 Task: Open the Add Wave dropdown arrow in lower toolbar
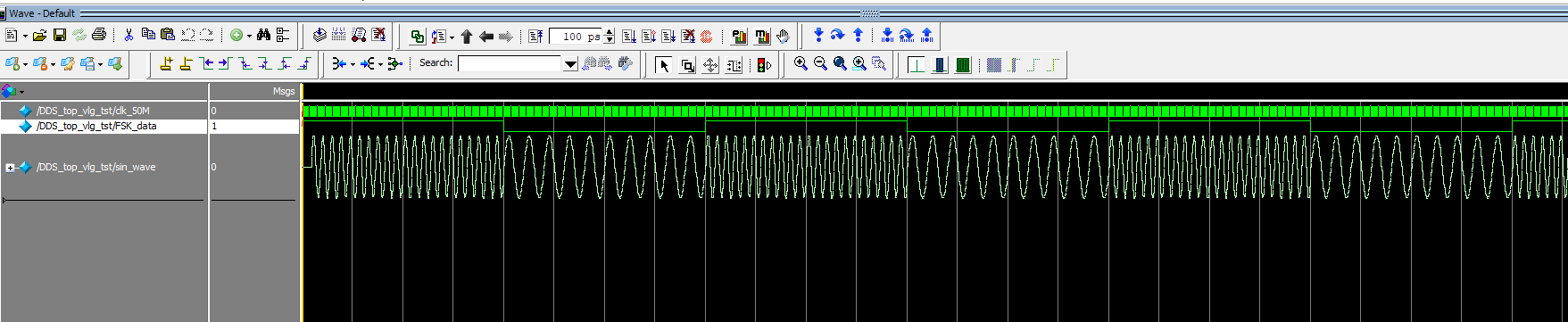pyautogui.click(x=25, y=64)
